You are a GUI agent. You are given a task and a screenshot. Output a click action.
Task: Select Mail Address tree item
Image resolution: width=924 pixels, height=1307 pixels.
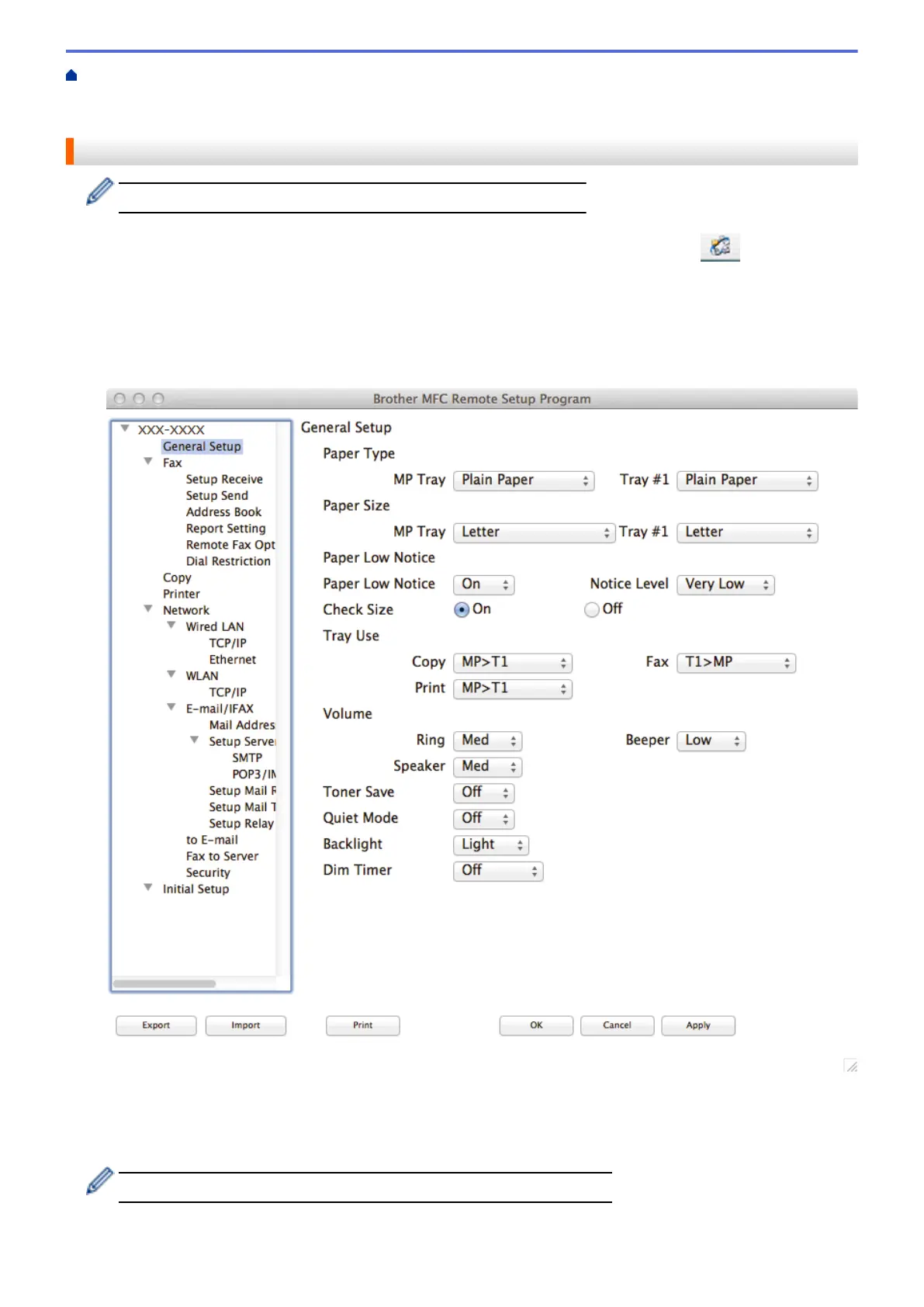(x=242, y=725)
